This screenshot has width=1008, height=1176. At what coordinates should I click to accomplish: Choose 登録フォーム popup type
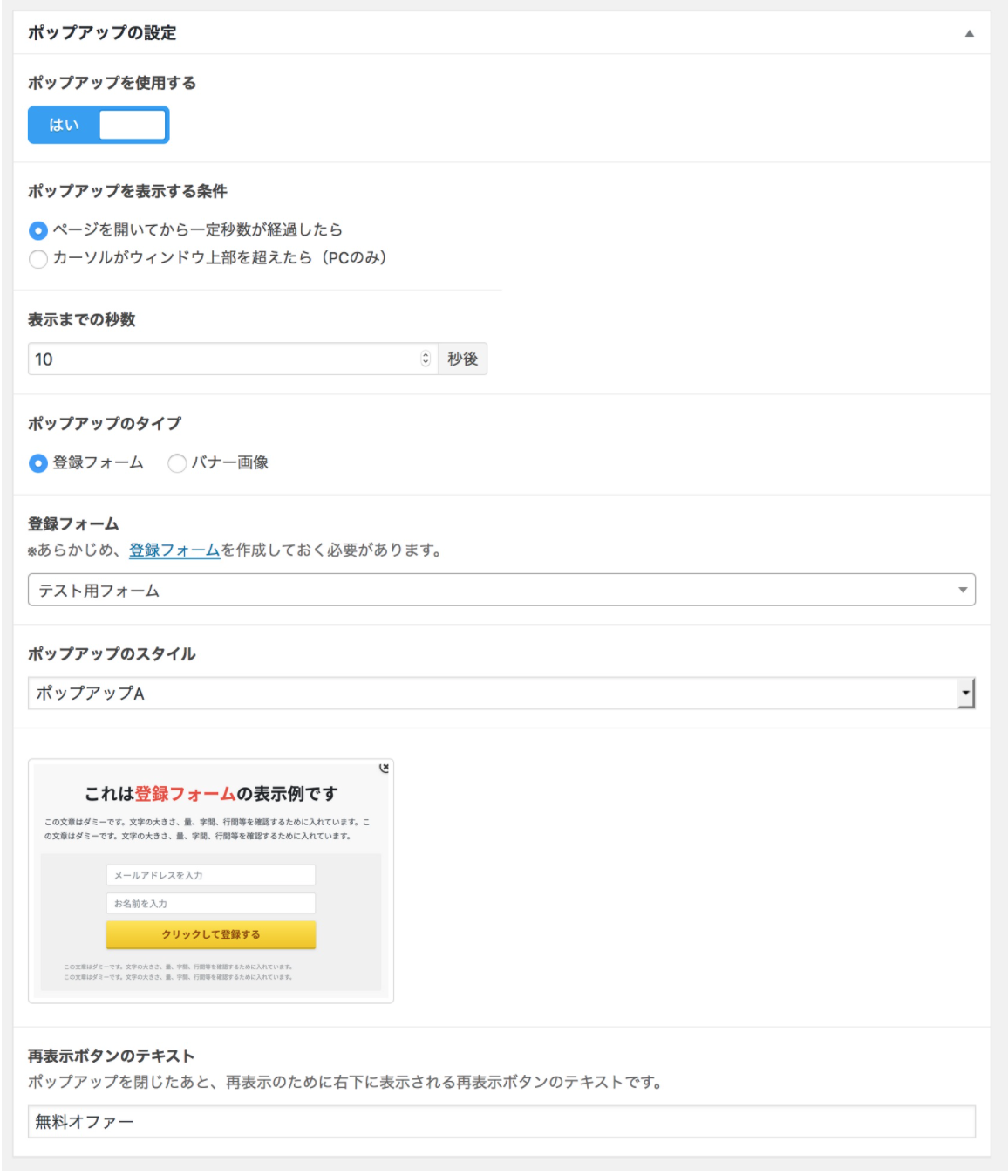[x=38, y=463]
